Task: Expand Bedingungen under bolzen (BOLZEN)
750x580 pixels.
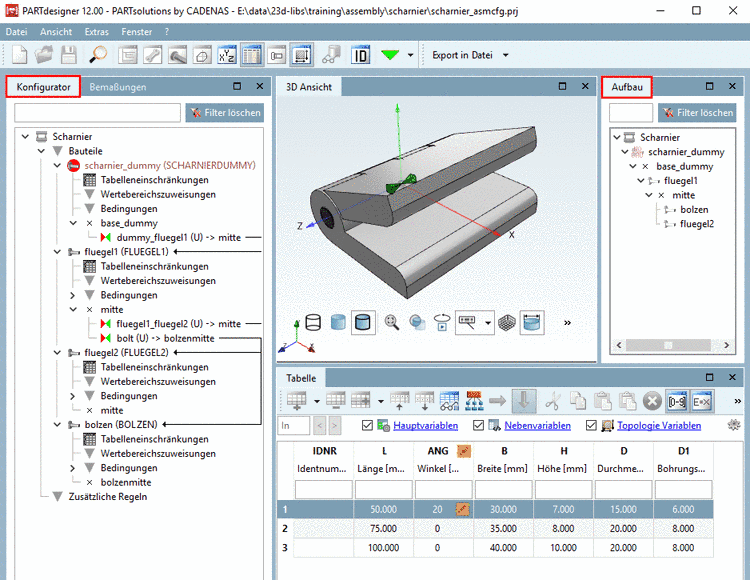Action: coord(72,468)
